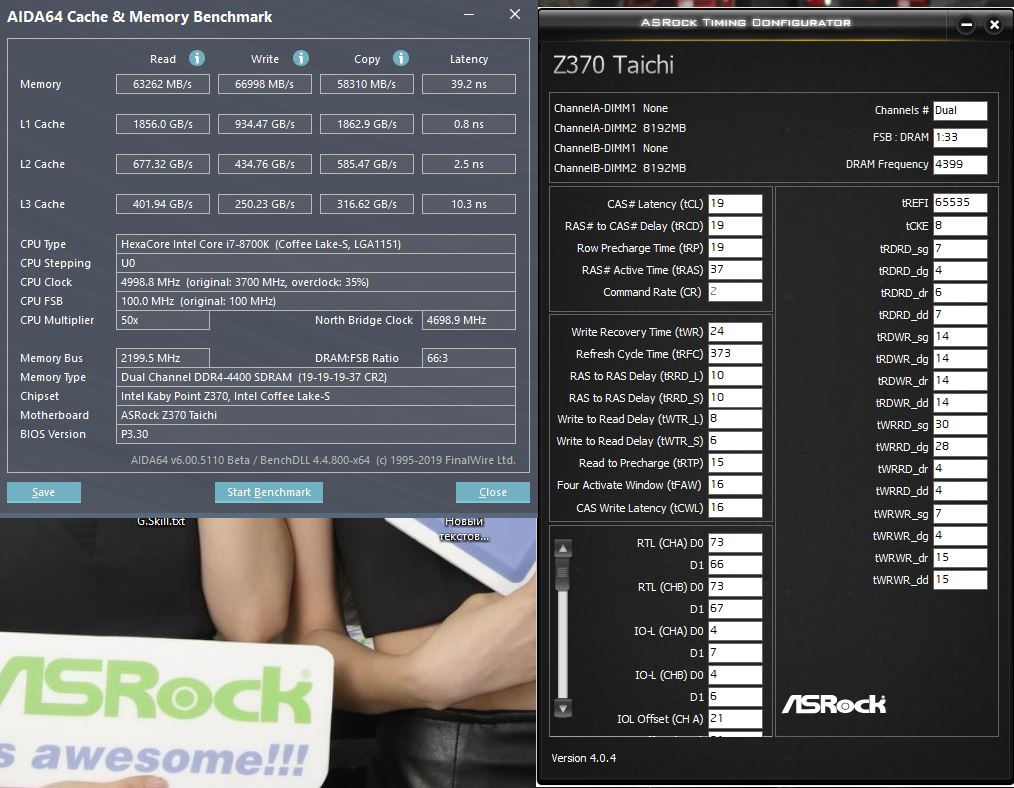Screen dimensions: 1014x788
Task: Close the AIDA64 benchmark window via X
Action: (x=515, y=14)
